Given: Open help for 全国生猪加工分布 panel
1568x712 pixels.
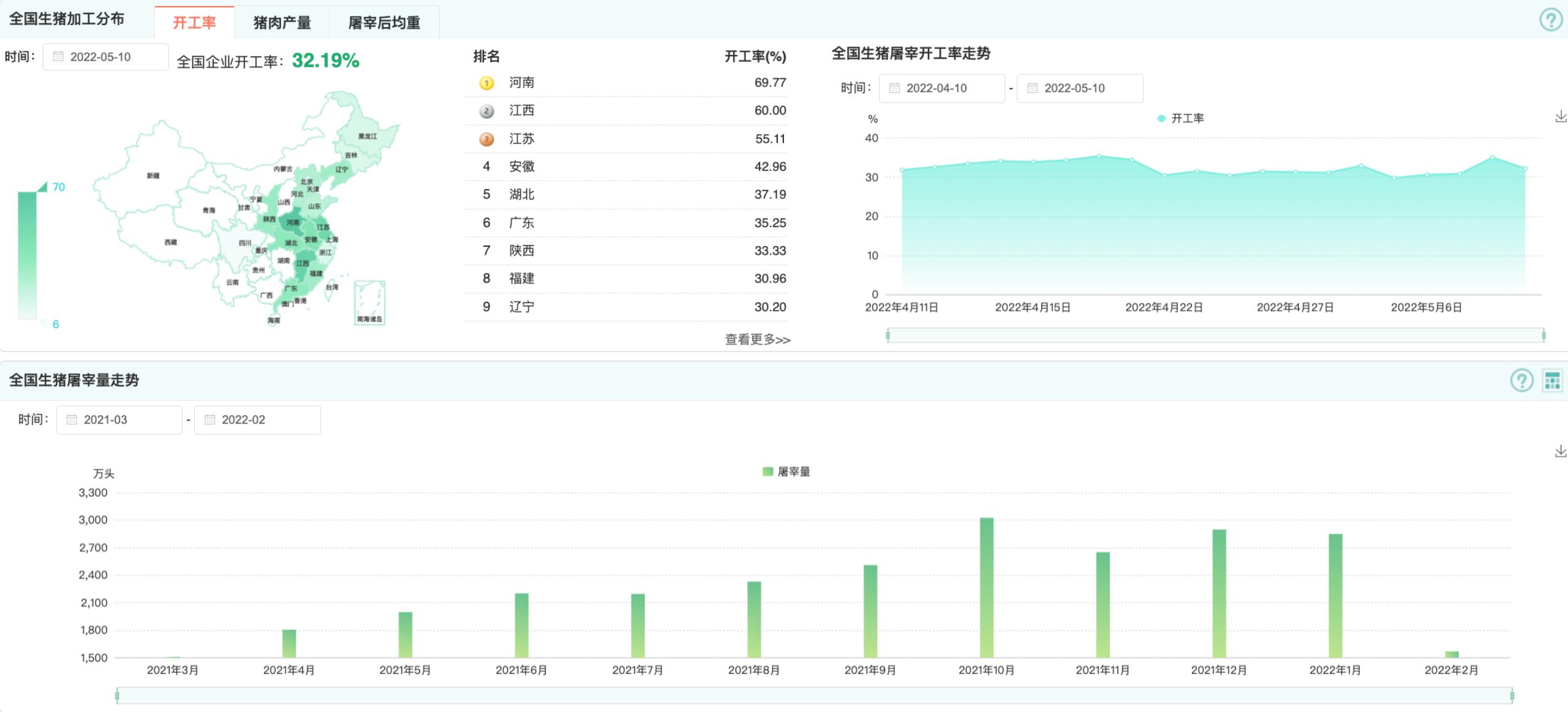Looking at the screenshot, I should pos(1550,20).
